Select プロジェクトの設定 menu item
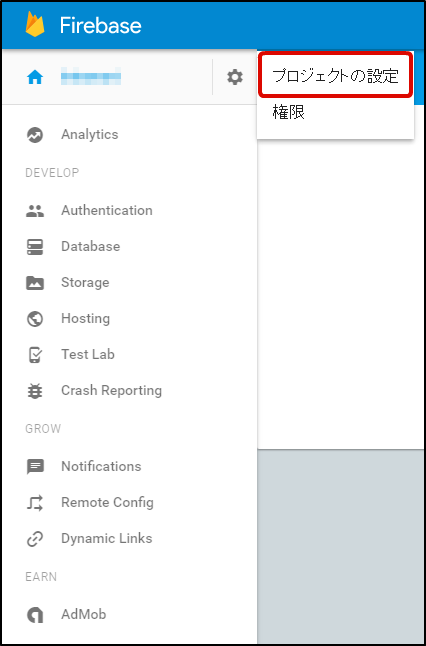 point(335,76)
